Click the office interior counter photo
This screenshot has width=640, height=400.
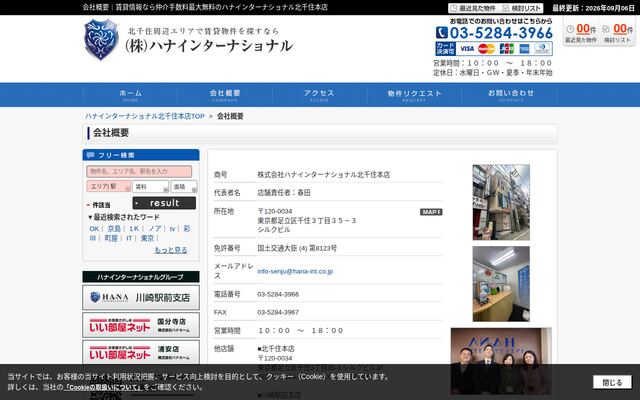[501, 284]
